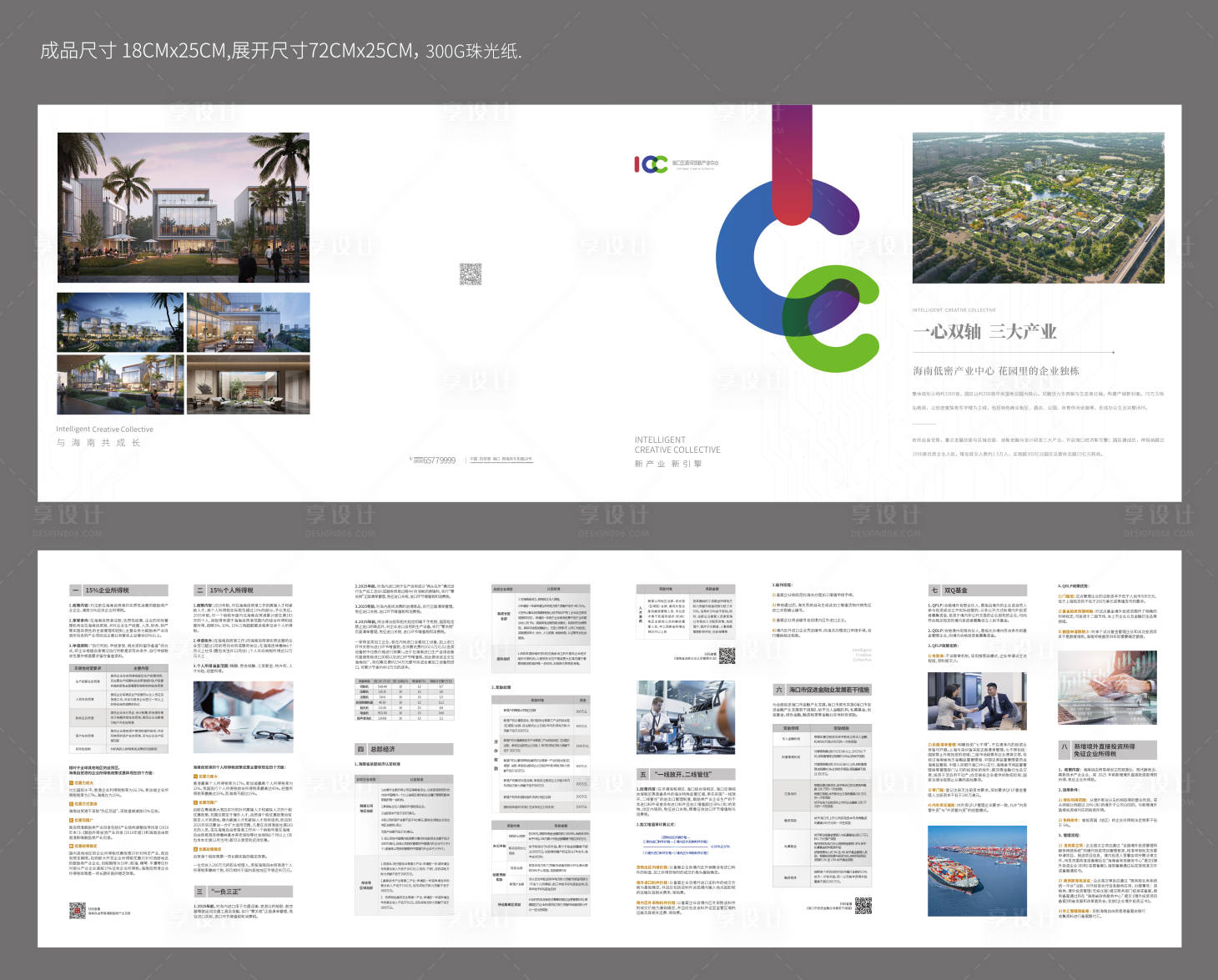
Task: Click the QR code in the center of the back cover panel
Action: (471, 274)
